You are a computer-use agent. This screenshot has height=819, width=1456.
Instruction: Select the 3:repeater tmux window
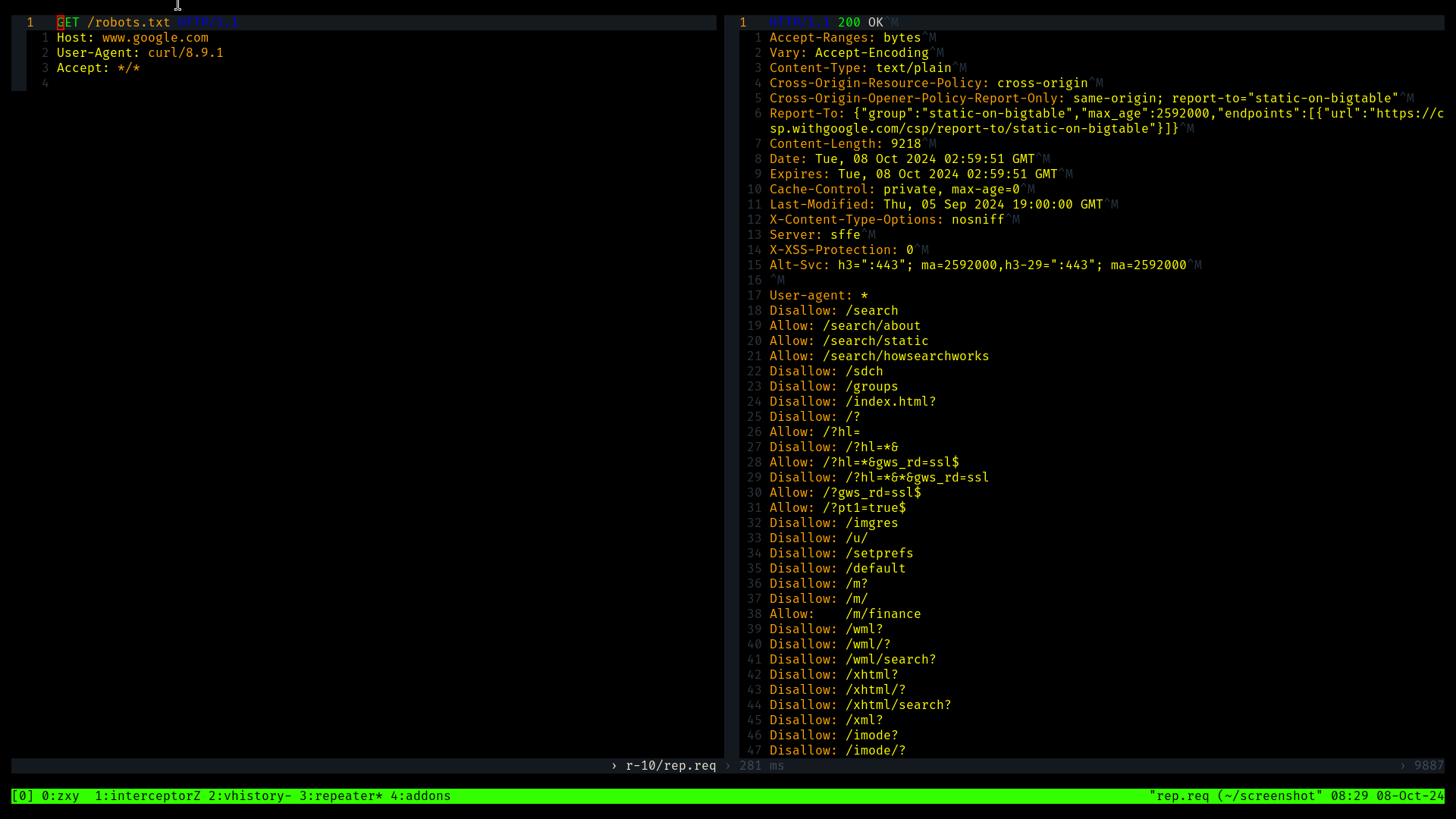[340, 795]
